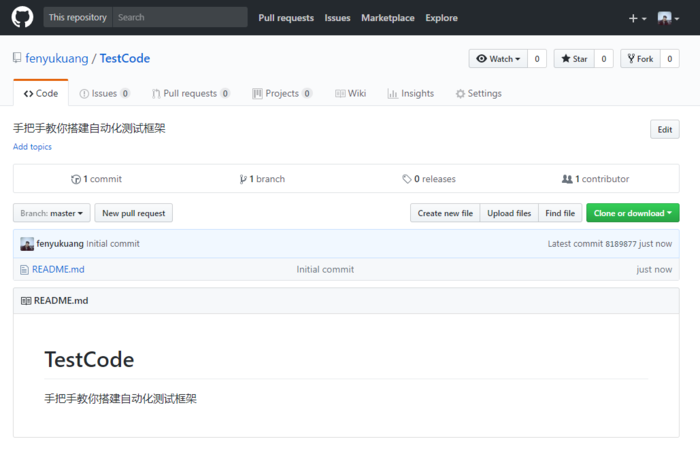Expand the Branch: master dropdown
Viewport: 700px width, 454px height.
click(52, 213)
